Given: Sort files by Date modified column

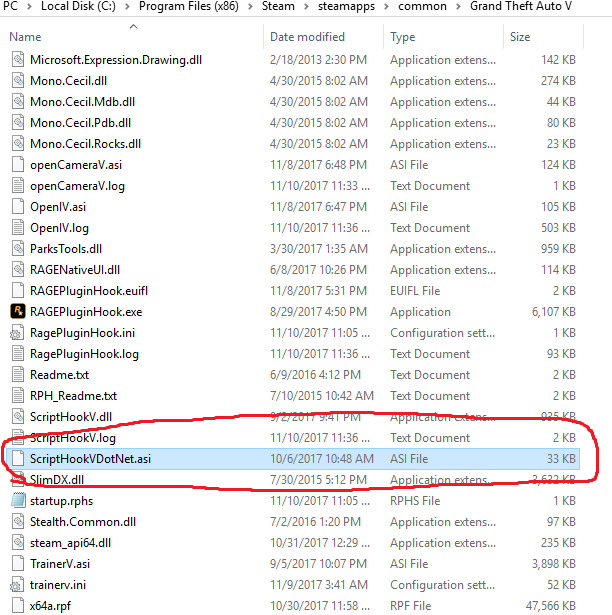Looking at the screenshot, I should click(308, 37).
